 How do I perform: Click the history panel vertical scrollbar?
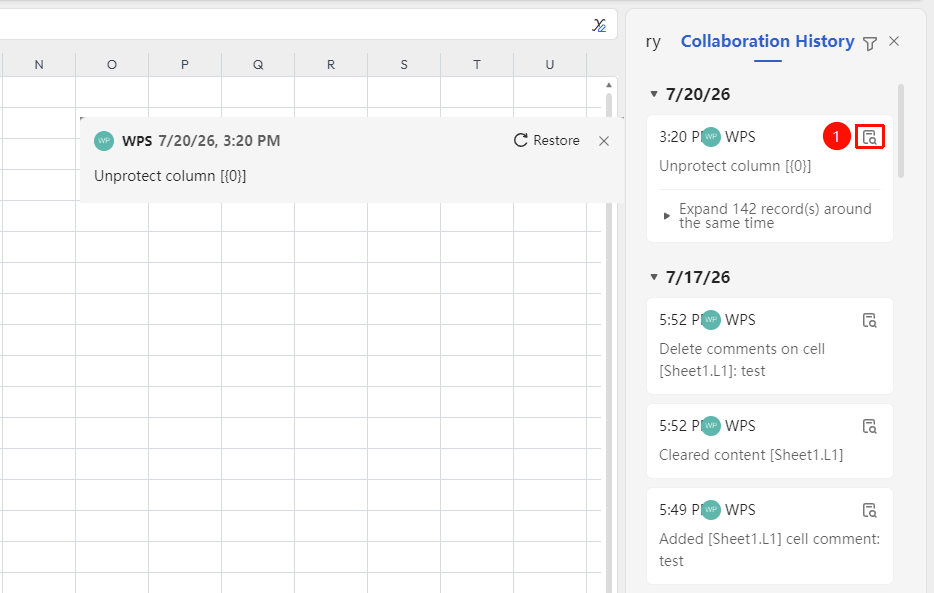point(901,131)
